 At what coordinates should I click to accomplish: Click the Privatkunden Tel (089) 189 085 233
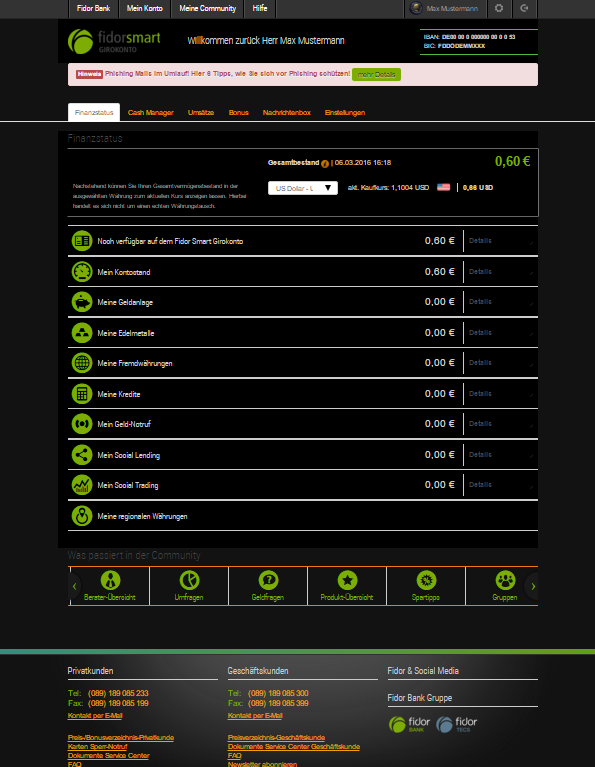point(118,694)
